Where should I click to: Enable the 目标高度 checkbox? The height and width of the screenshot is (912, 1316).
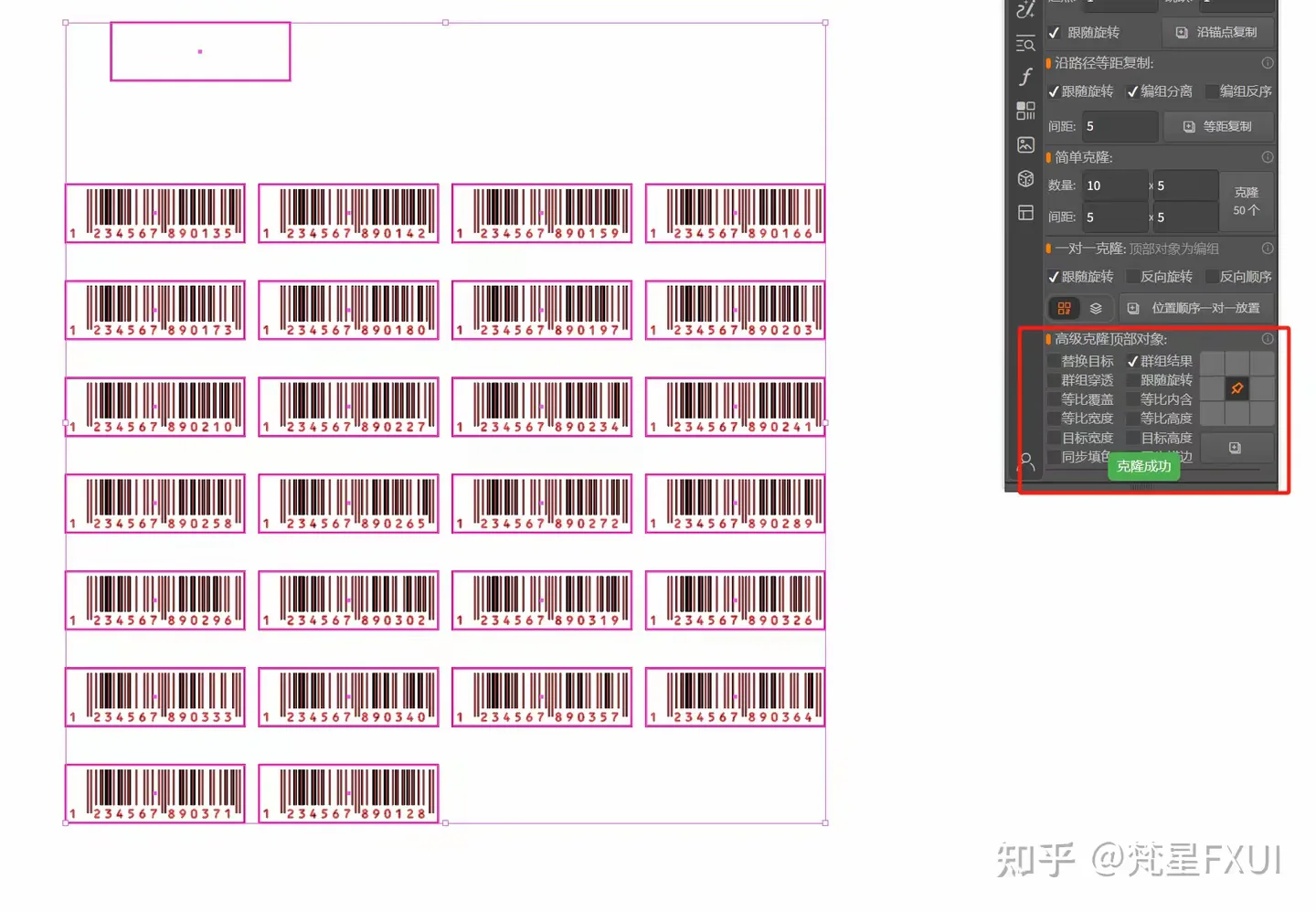click(x=1132, y=438)
